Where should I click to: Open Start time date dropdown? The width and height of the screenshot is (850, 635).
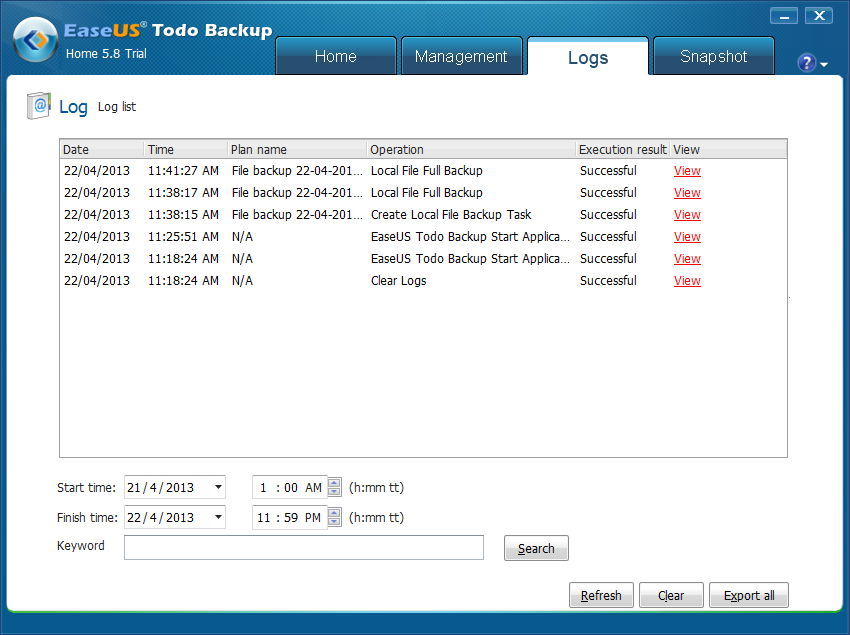tap(218, 487)
